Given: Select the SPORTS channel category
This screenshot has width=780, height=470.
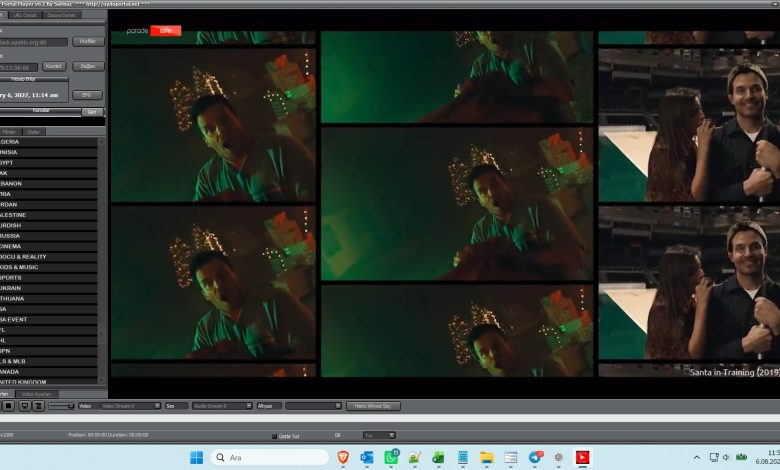Looking at the screenshot, I should coord(48,278).
